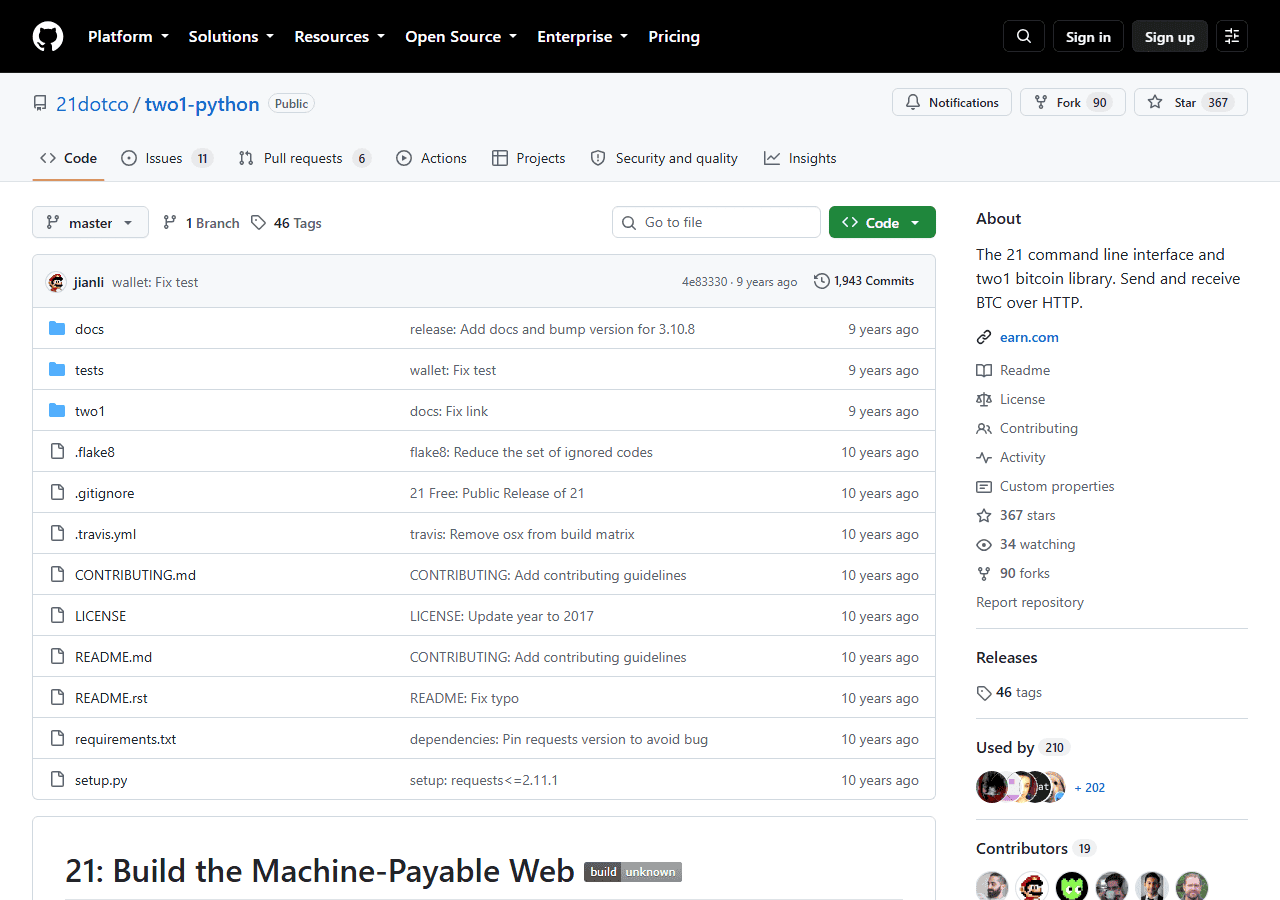Click the Sign up button
Viewport: 1280px width, 900px height.
(1170, 36)
